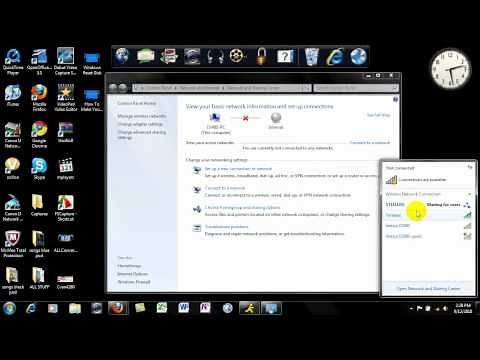Click See full map link
Viewport: 480px width, 360px height.
click(x=378, y=115)
